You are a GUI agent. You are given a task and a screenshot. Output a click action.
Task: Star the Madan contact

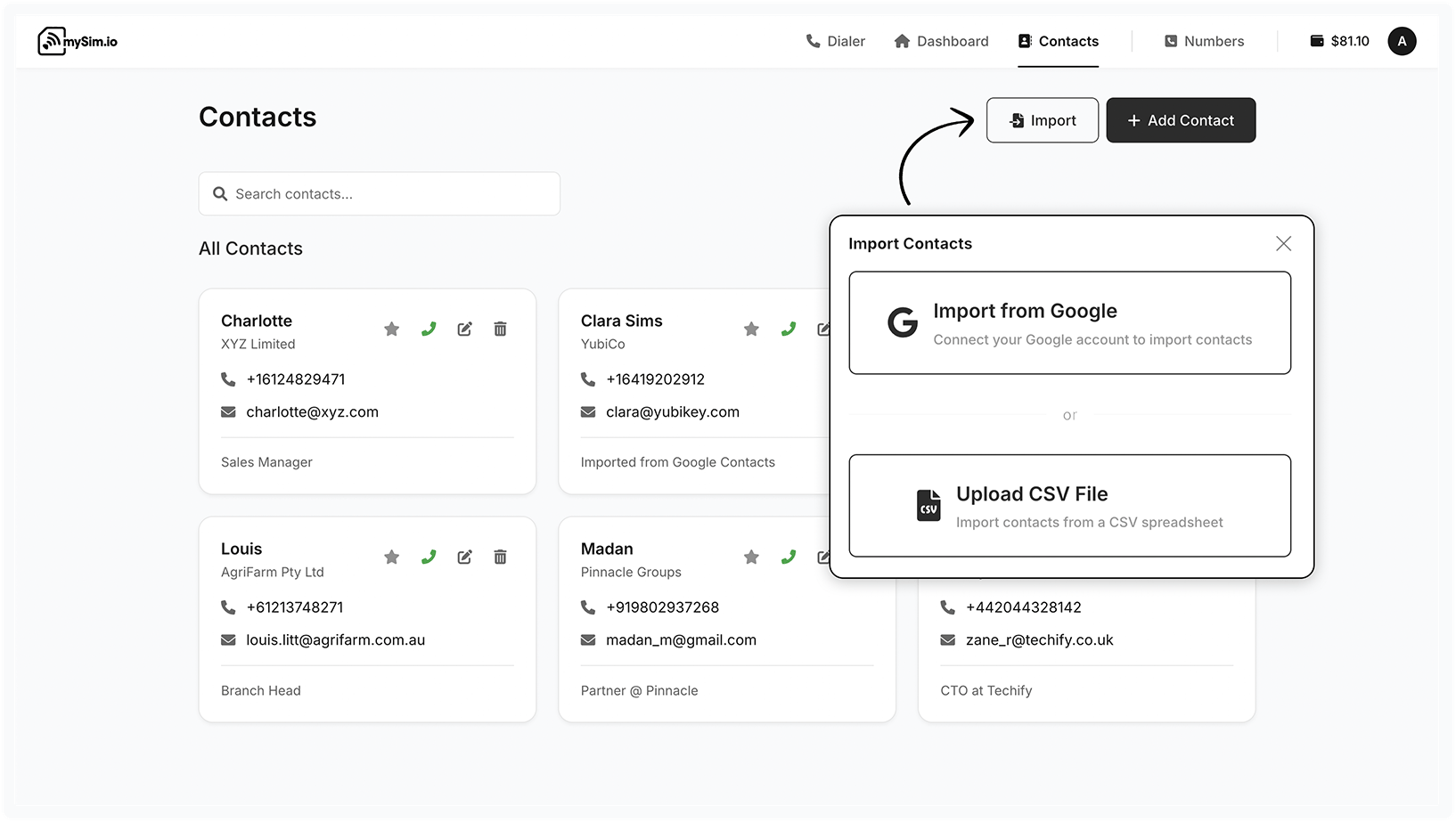click(751, 557)
